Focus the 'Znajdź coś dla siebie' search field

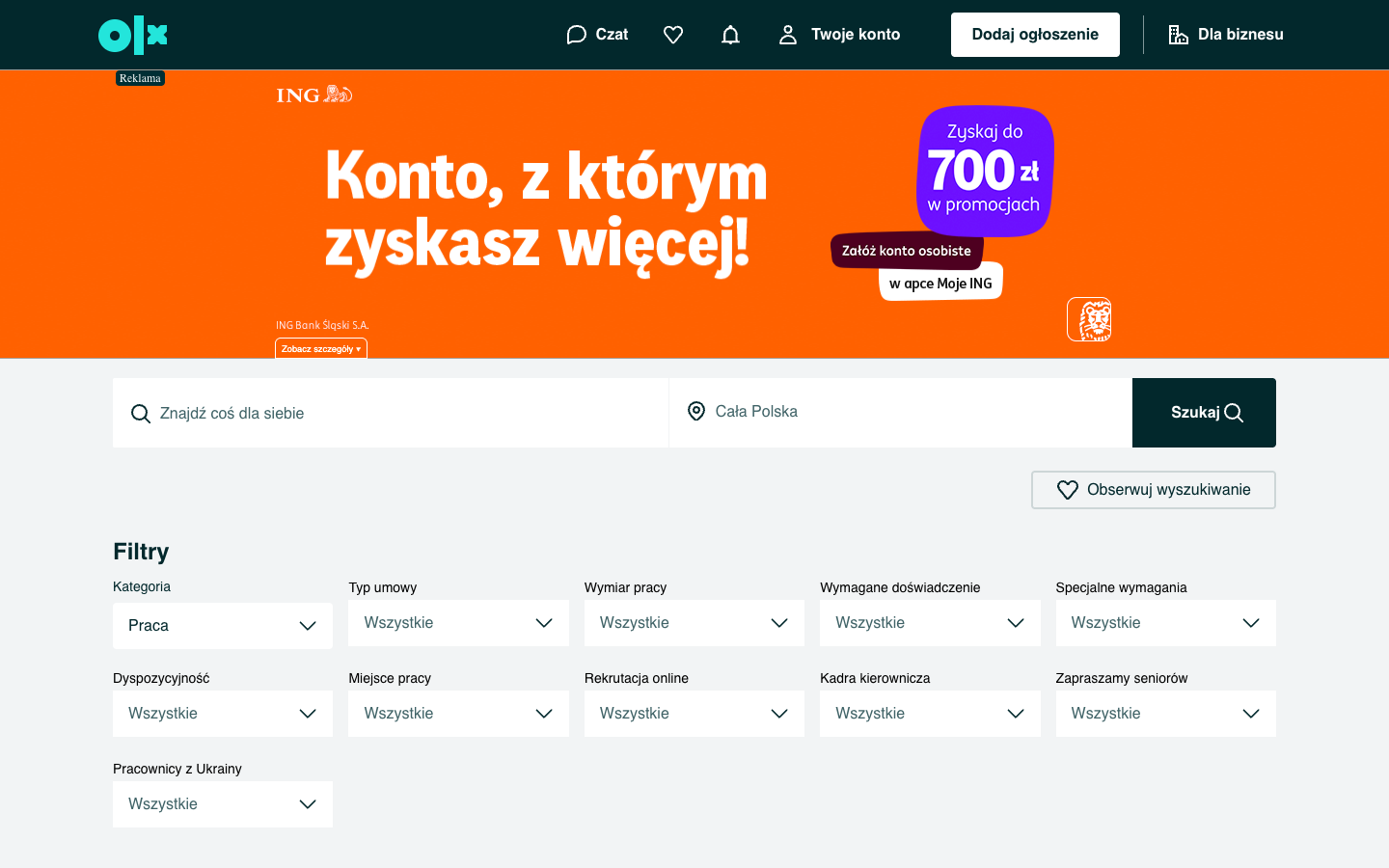tap(391, 413)
